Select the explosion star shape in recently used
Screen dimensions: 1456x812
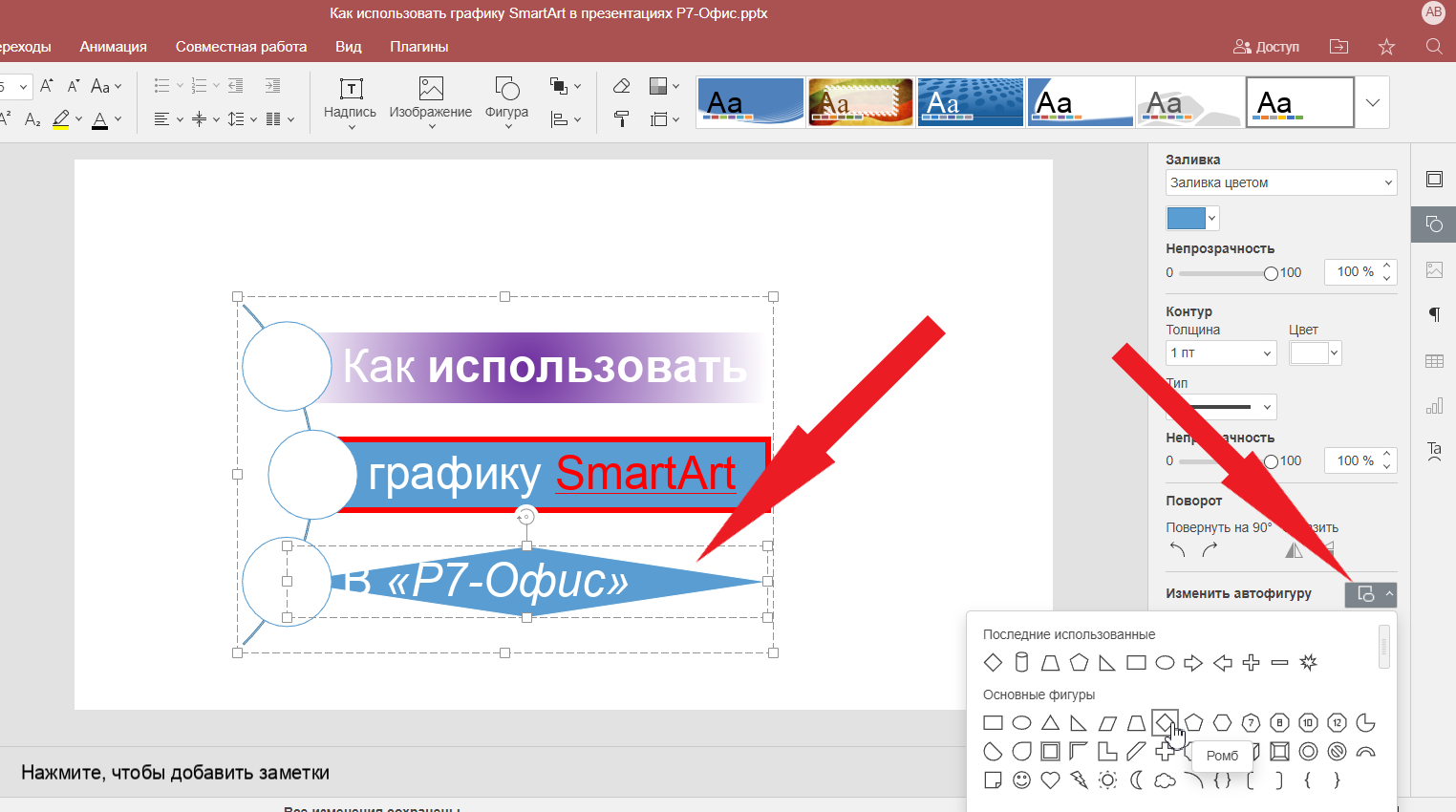point(1308,662)
